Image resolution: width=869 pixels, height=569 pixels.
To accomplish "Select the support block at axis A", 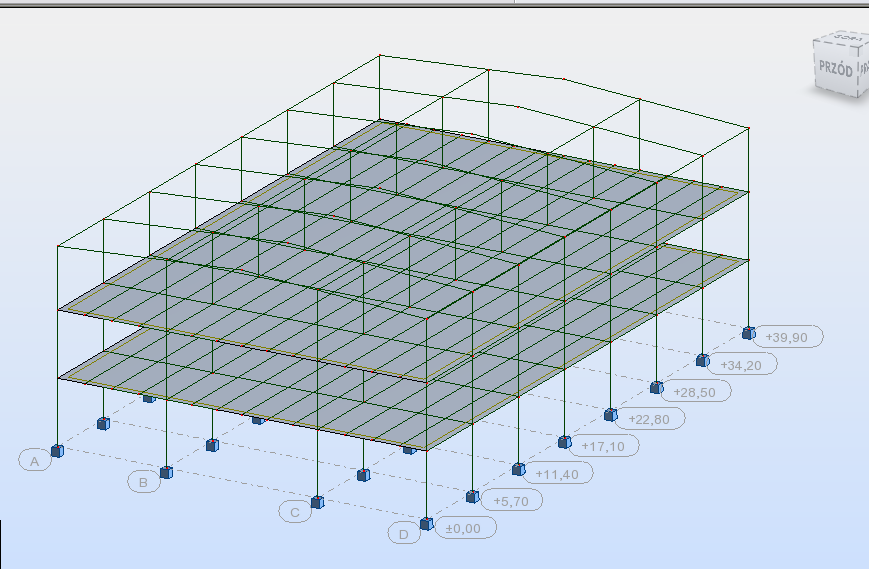I will click(58, 450).
